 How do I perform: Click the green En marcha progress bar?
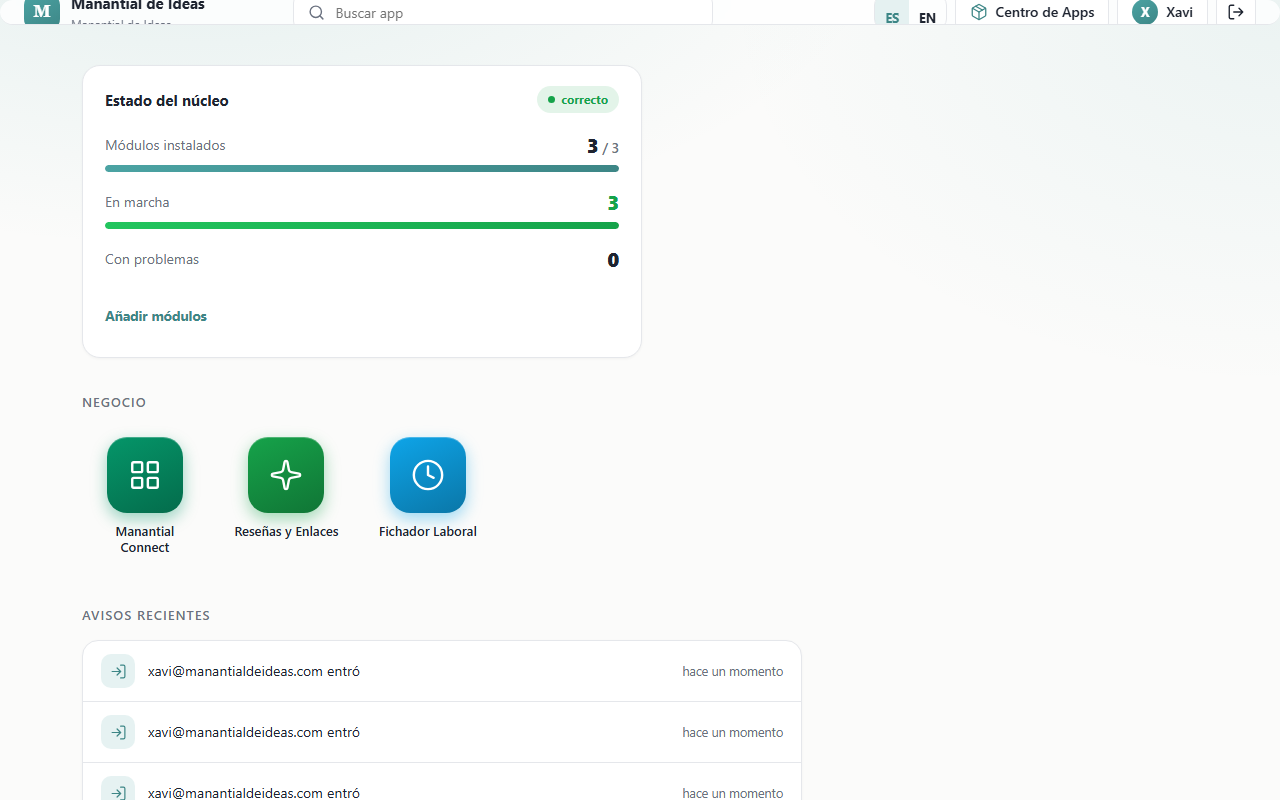(362, 225)
